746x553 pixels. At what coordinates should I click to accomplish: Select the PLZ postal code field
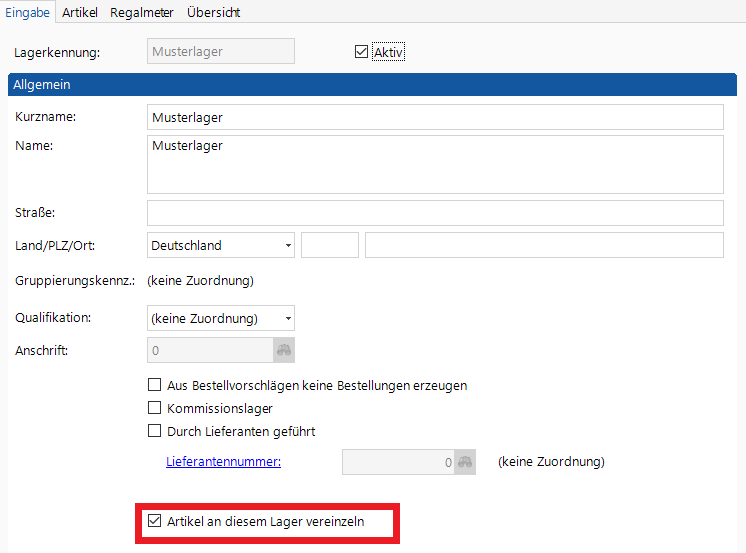[329, 245]
